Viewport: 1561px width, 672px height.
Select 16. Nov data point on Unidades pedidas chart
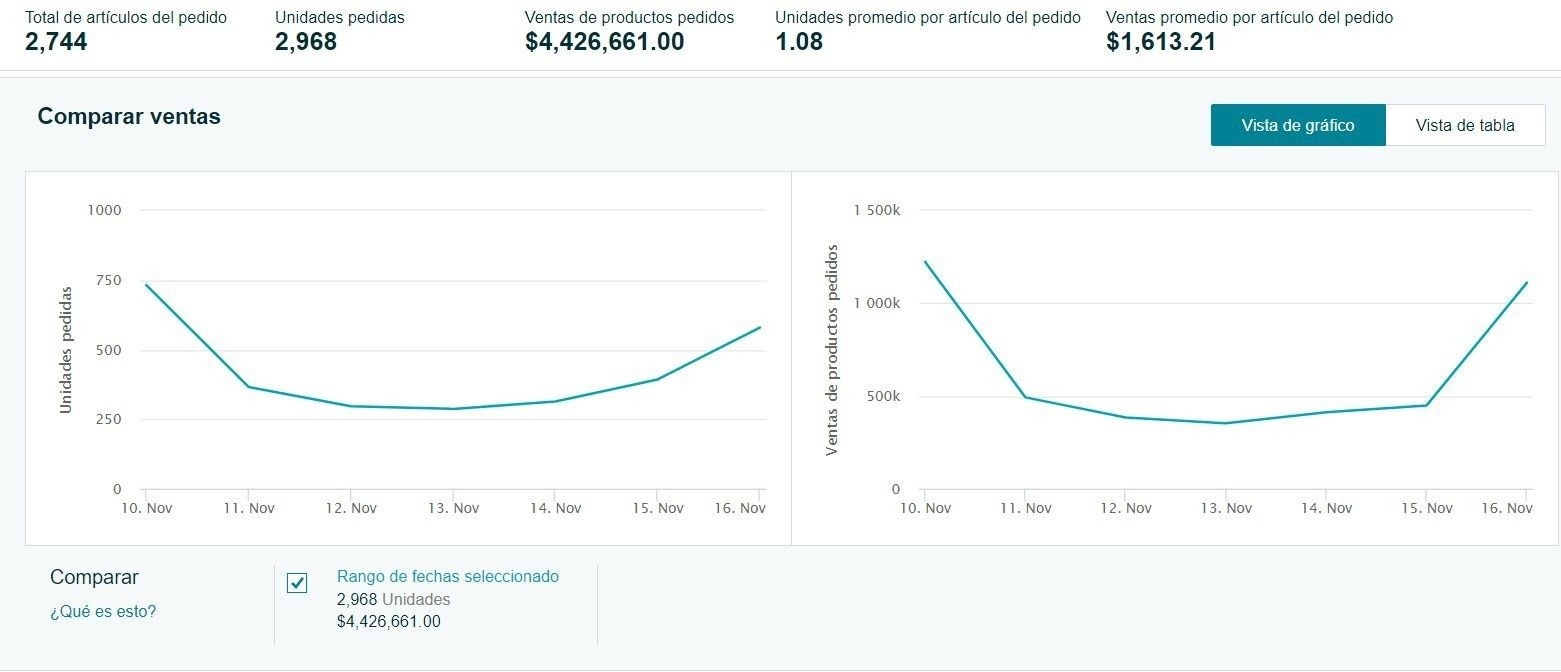(760, 327)
